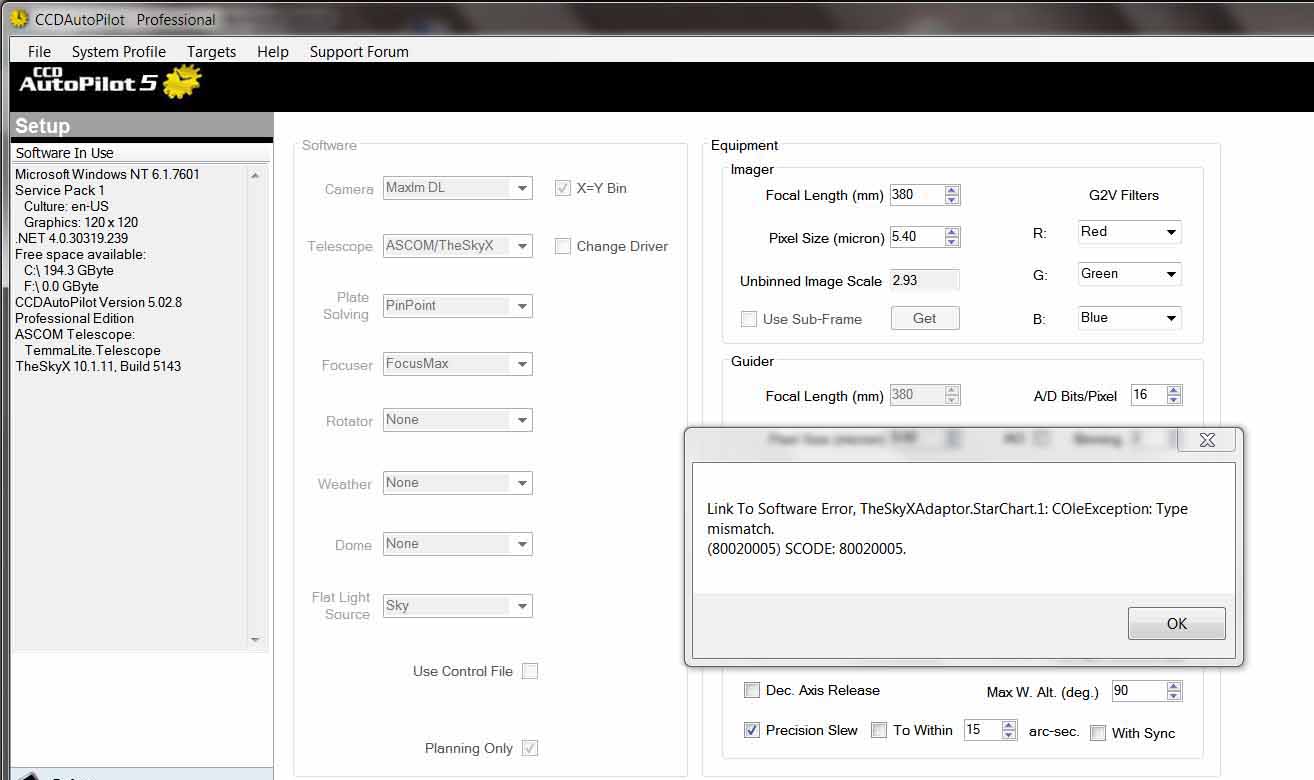This screenshot has height=780, width=1314.
Task: Open the Support Forum menu
Action: (x=358, y=51)
